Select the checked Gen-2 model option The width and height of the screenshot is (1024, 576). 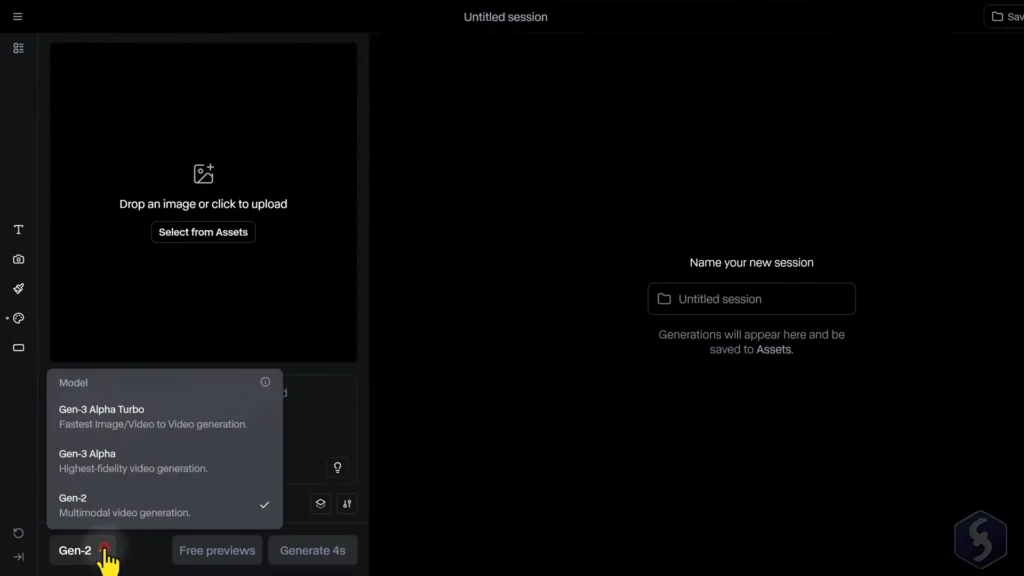(x=165, y=505)
